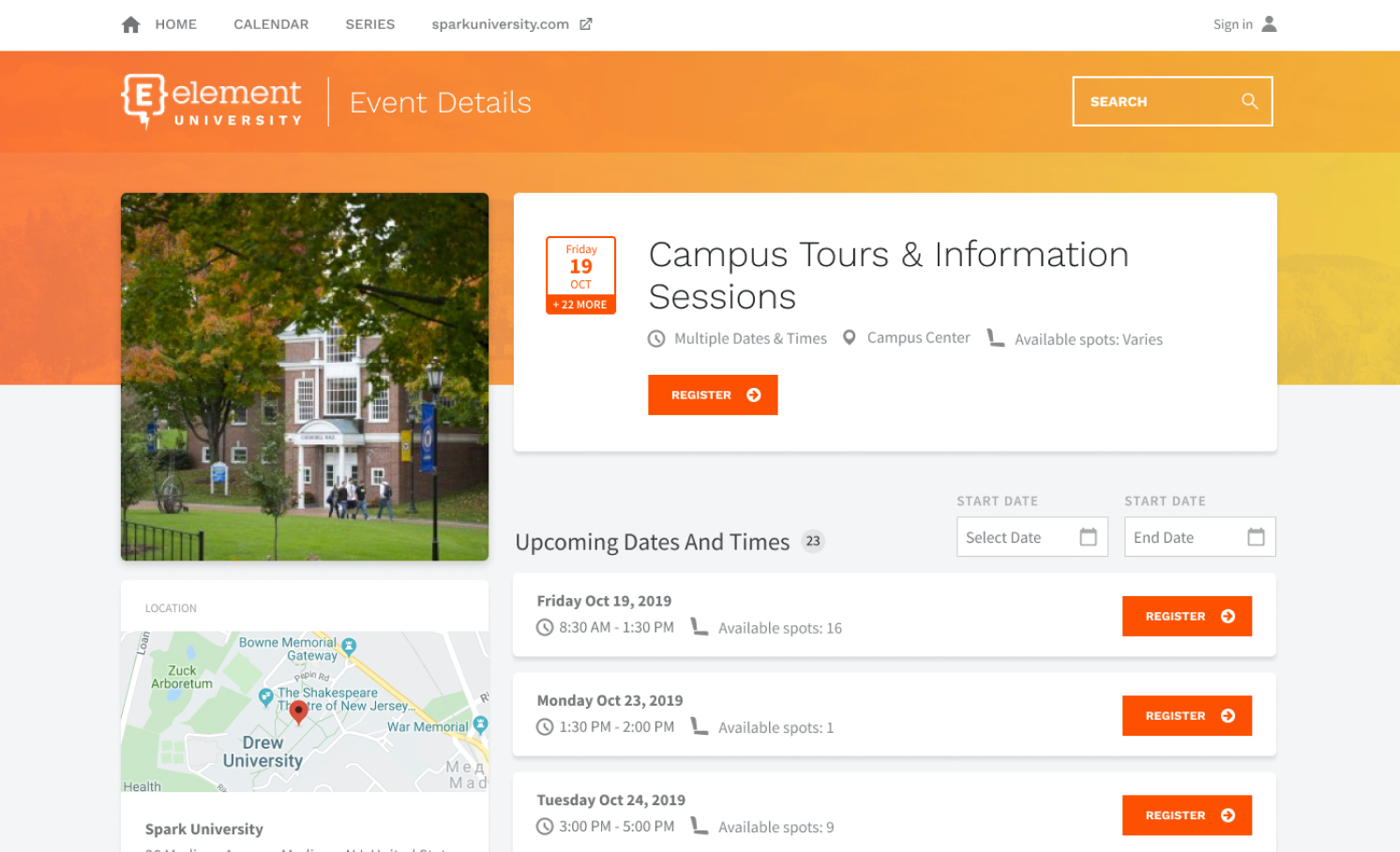Register for the Monday Oct 23 session

(x=1186, y=715)
